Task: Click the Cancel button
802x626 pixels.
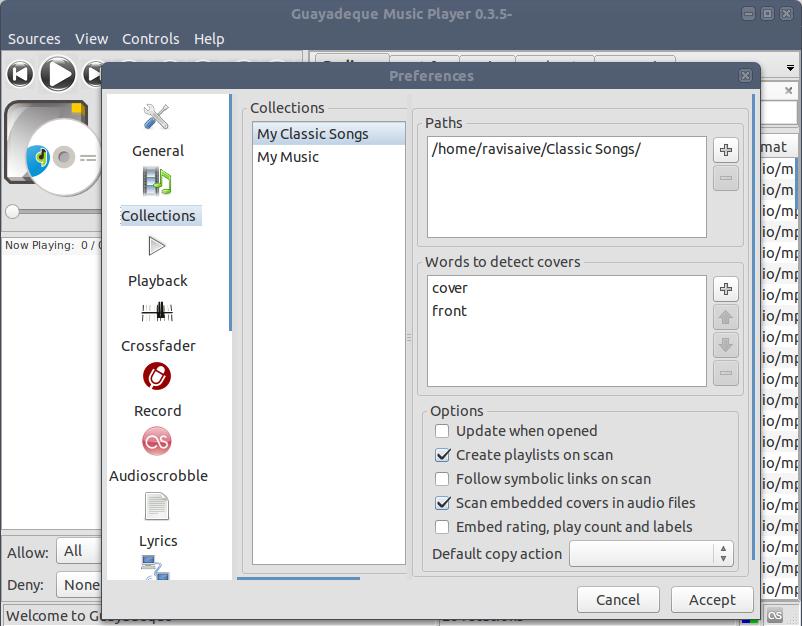Action: click(618, 600)
